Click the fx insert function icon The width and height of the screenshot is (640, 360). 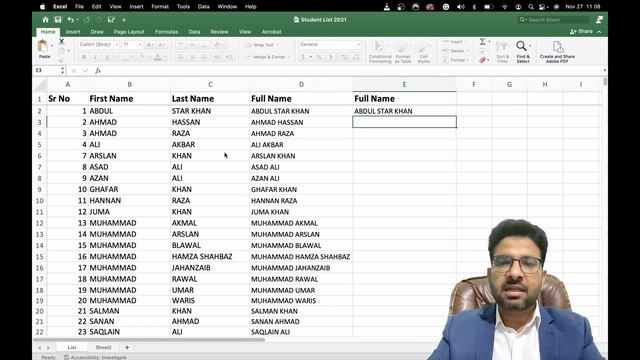pos(98,71)
